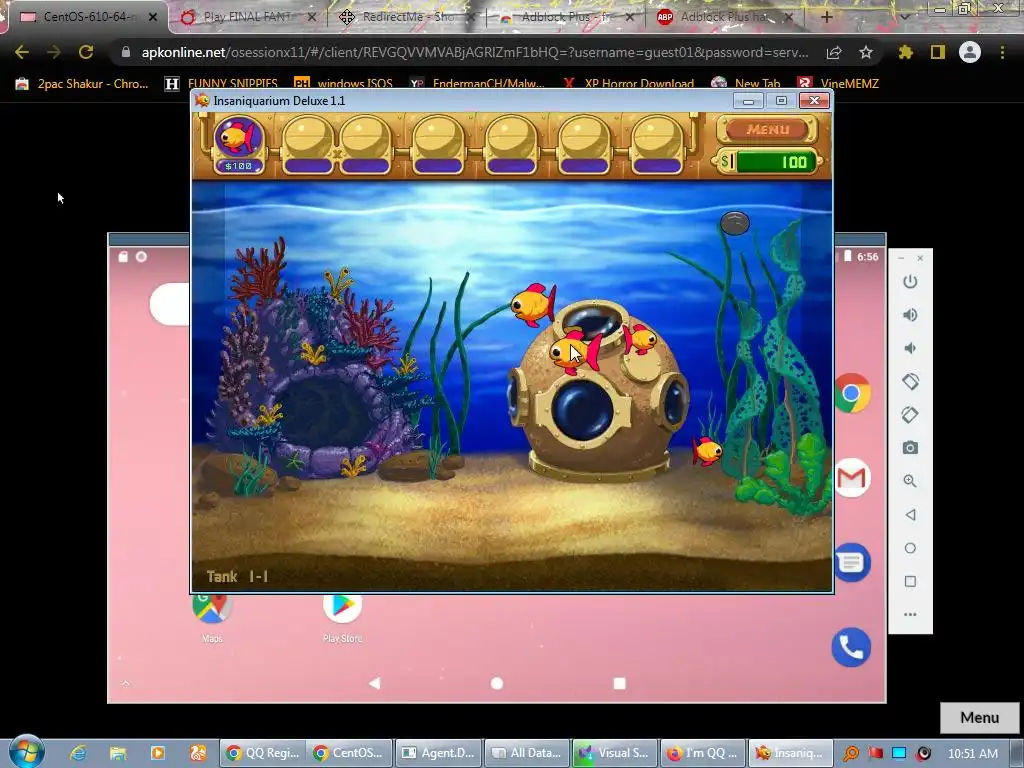Viewport: 1024px width, 768px height.
Task: Open Internet Explorer from the taskbar
Action: tap(78, 753)
